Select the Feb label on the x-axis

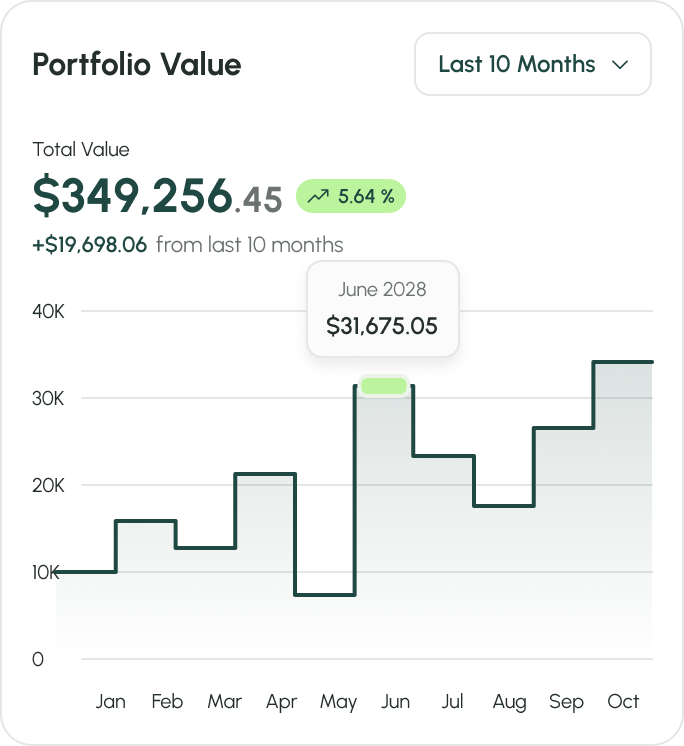point(167,702)
